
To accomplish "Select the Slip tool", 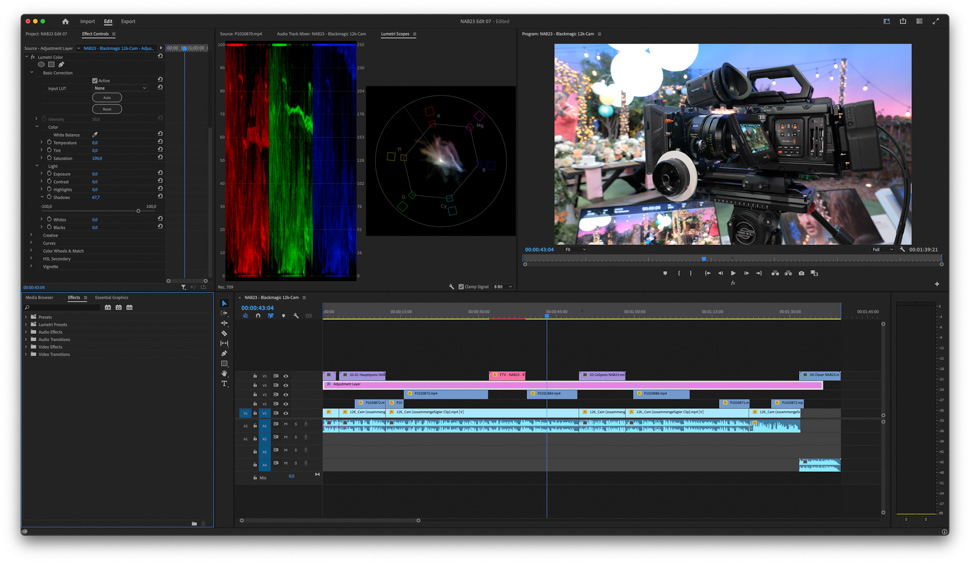I will (224, 343).
